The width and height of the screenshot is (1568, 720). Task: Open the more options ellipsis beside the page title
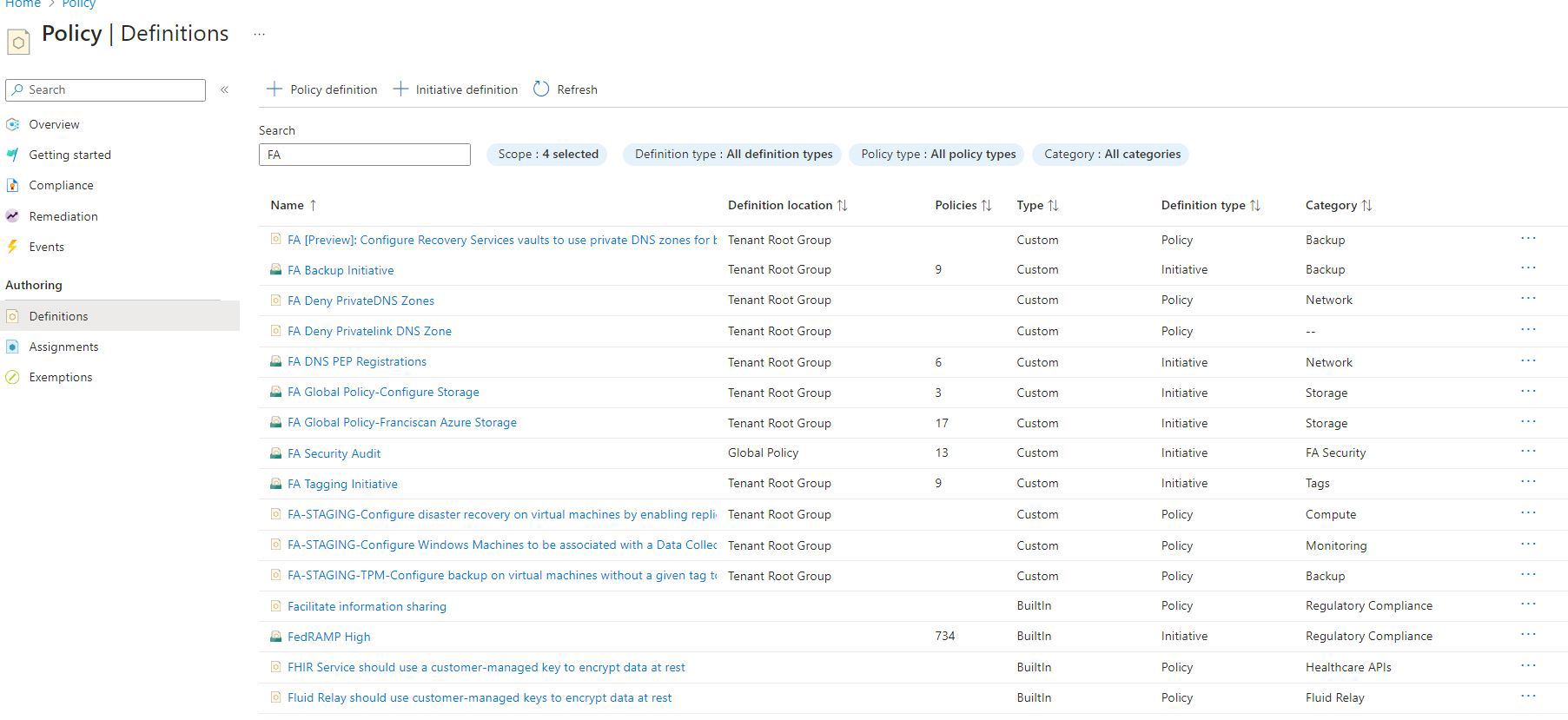(x=259, y=35)
